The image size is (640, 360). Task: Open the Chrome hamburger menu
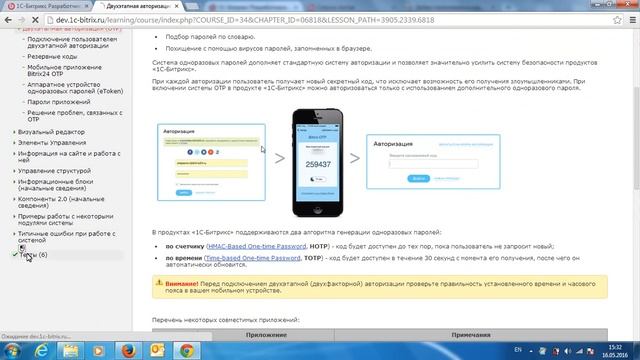(x=633, y=20)
